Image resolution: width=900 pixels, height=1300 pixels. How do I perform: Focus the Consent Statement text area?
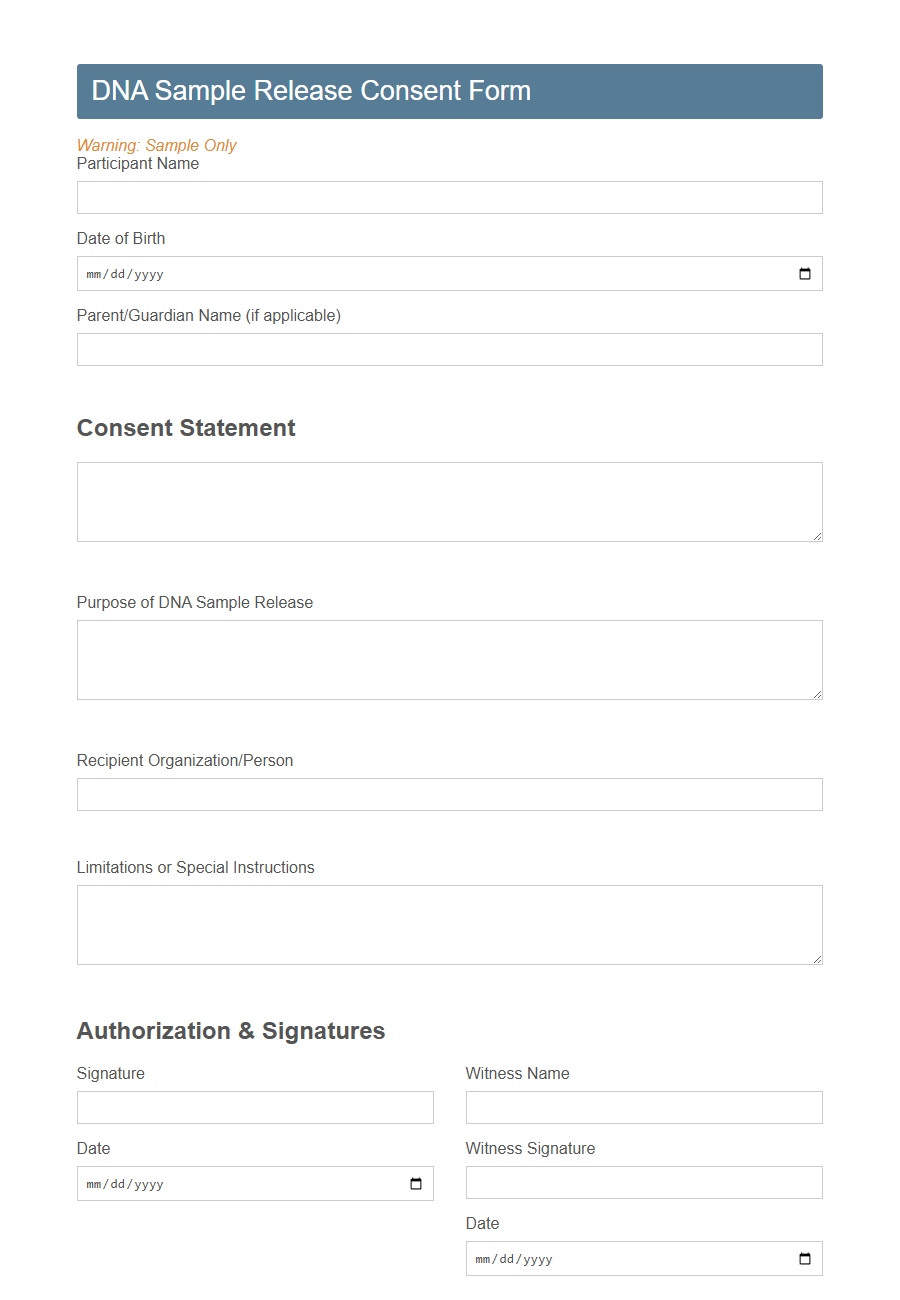[x=450, y=500]
